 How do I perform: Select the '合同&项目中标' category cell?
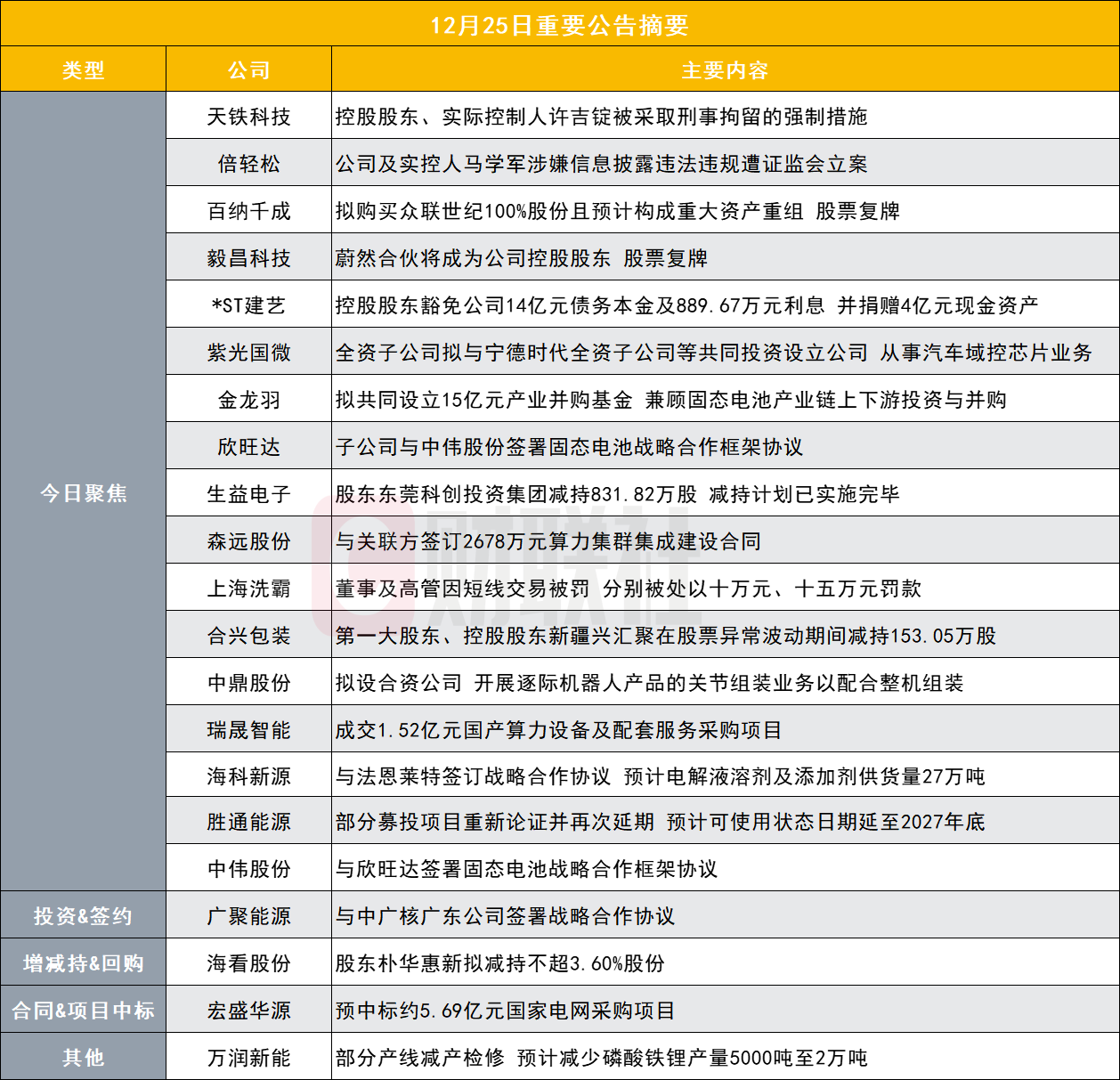click(x=83, y=1011)
